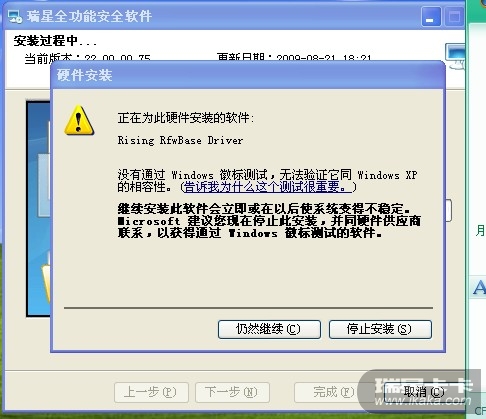Click the computer monitor icon at top right
The width and height of the screenshot is (486, 419).
[455, 56]
